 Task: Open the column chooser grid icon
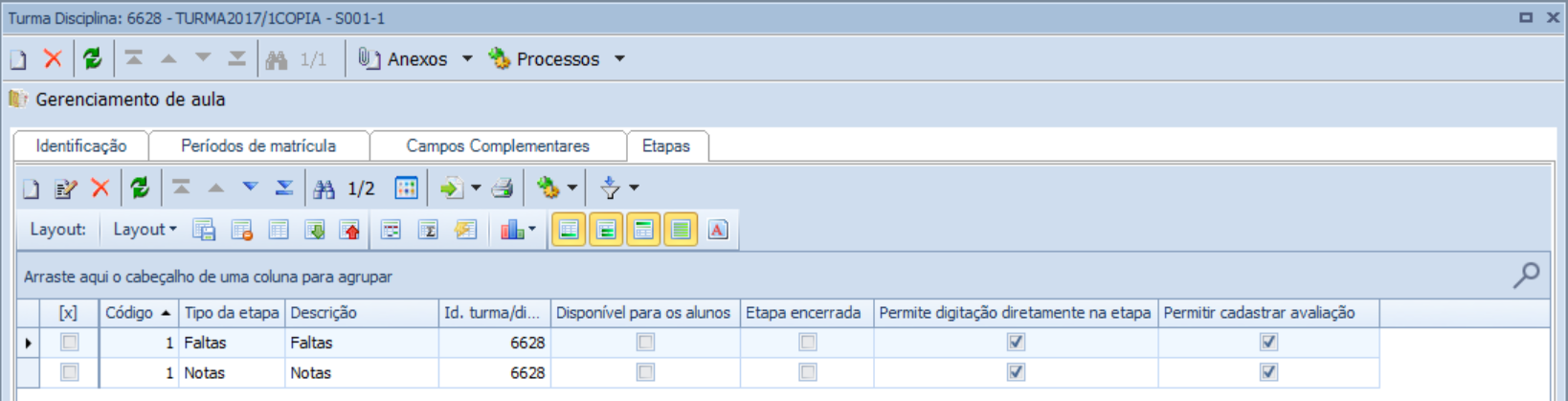point(406,189)
